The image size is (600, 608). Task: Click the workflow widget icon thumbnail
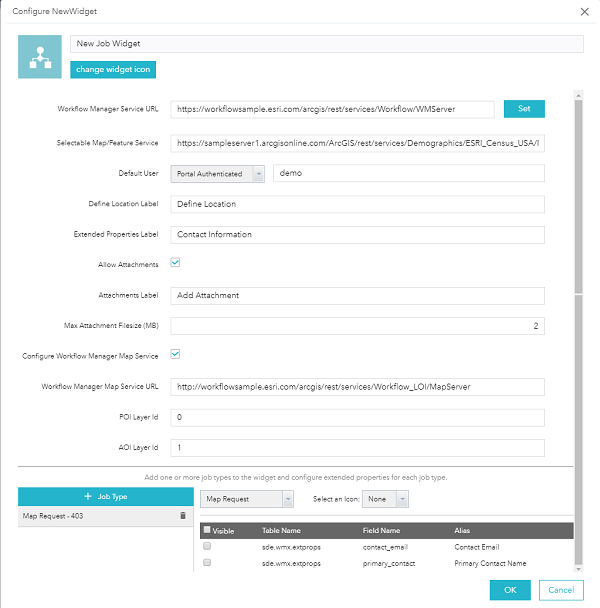40,58
